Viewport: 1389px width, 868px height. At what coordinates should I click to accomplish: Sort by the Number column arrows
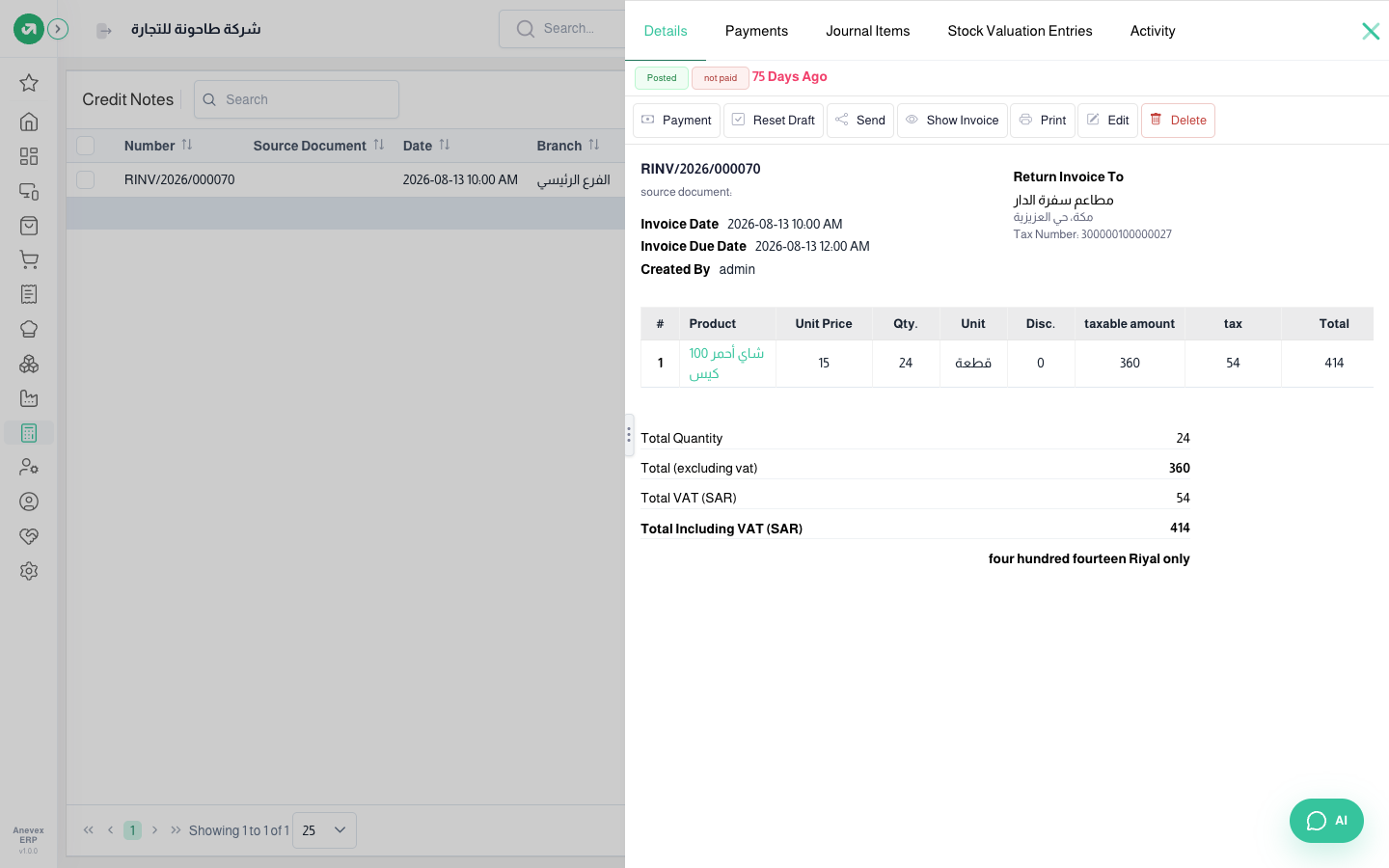point(187,145)
